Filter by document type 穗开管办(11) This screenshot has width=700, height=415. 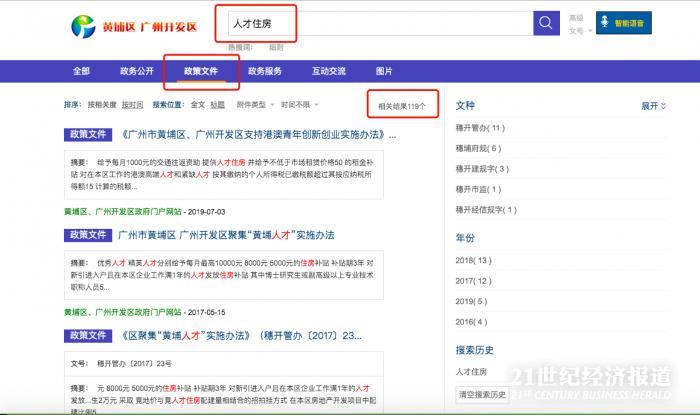tap(480, 128)
